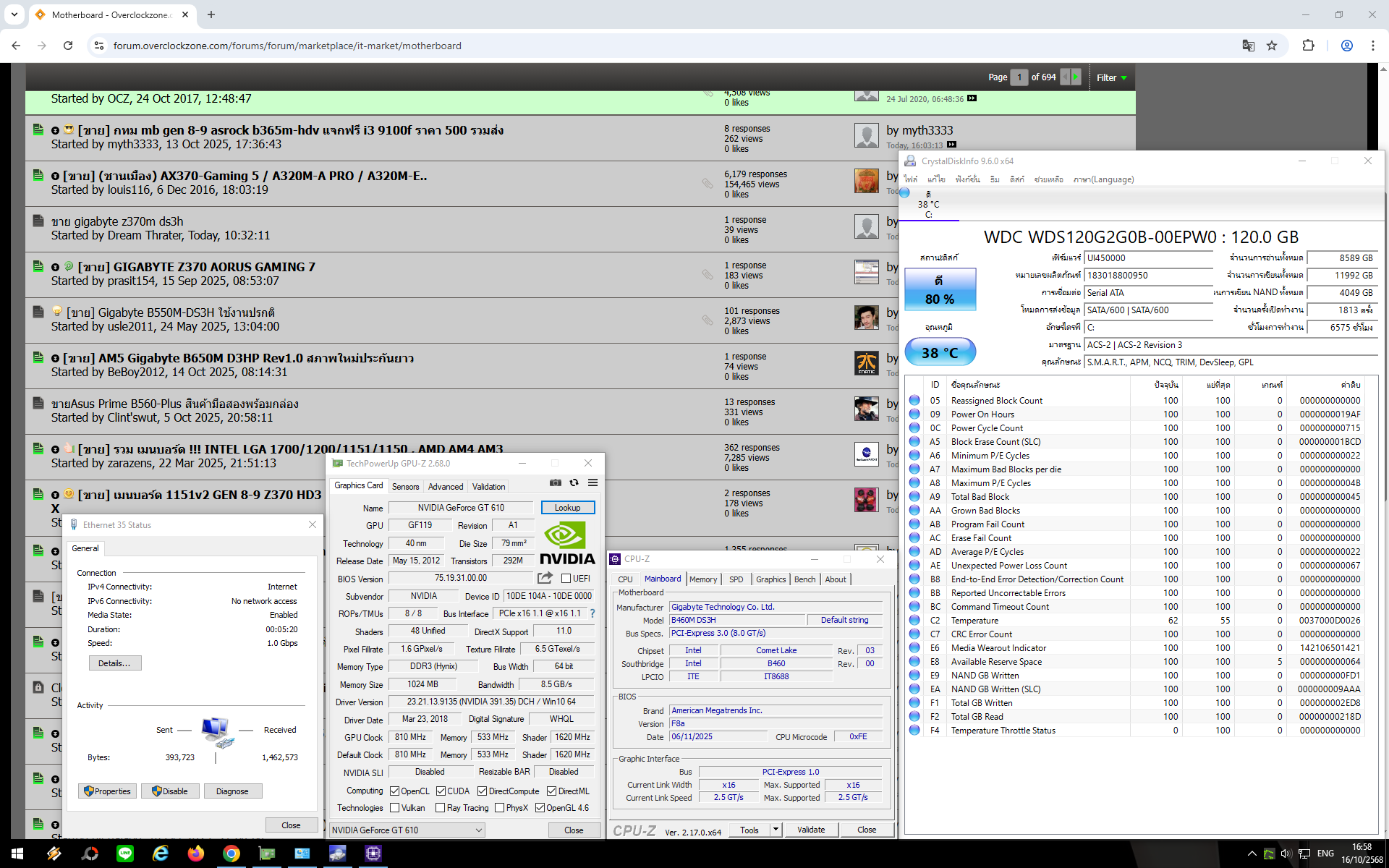1389x868 pixels.
Task: Toggle the UEFI checkbox
Action: click(566, 579)
